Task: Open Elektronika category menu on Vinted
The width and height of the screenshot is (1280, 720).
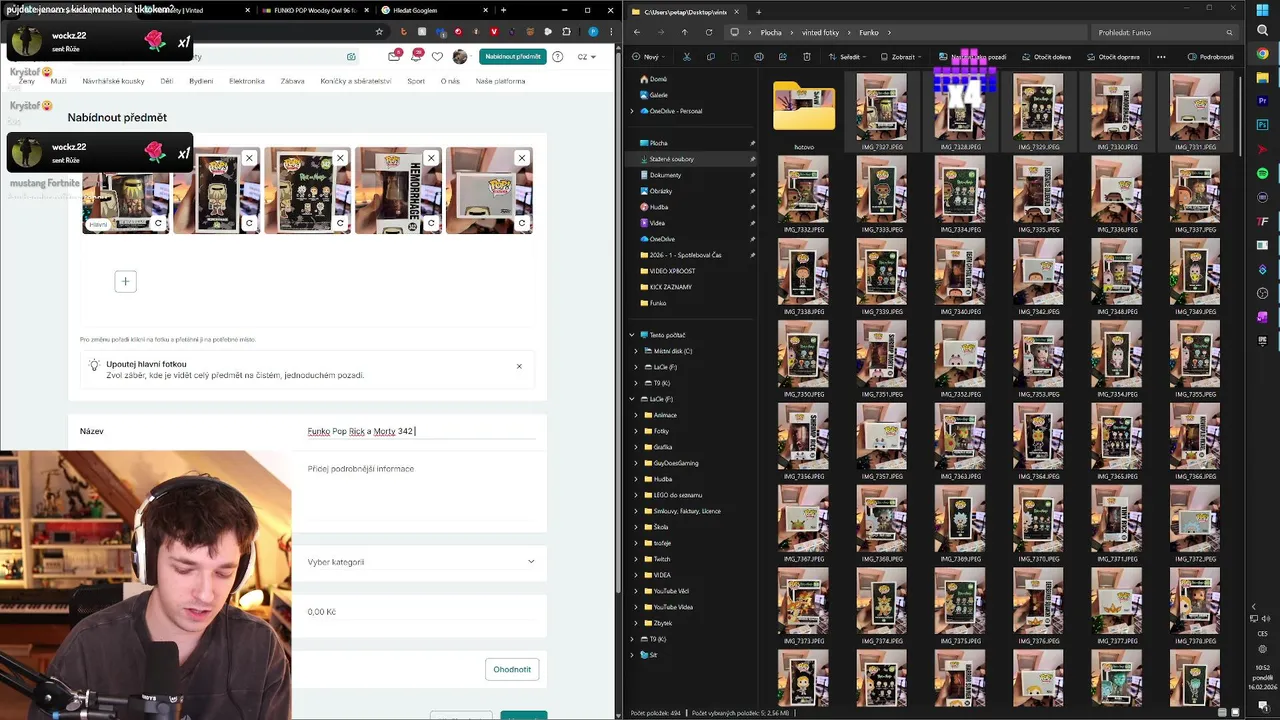Action: point(247,81)
